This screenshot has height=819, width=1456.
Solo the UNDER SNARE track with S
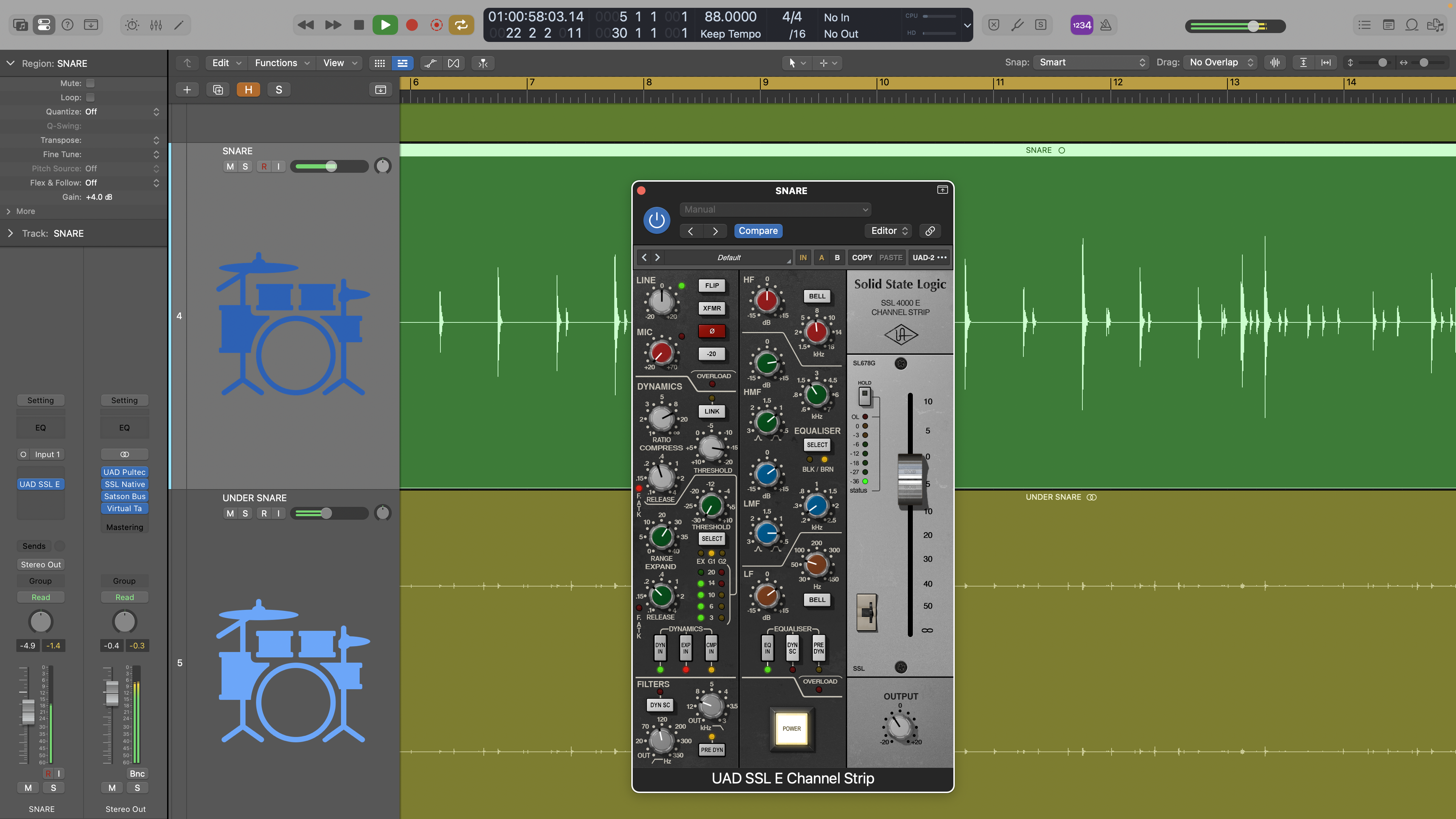(x=245, y=513)
